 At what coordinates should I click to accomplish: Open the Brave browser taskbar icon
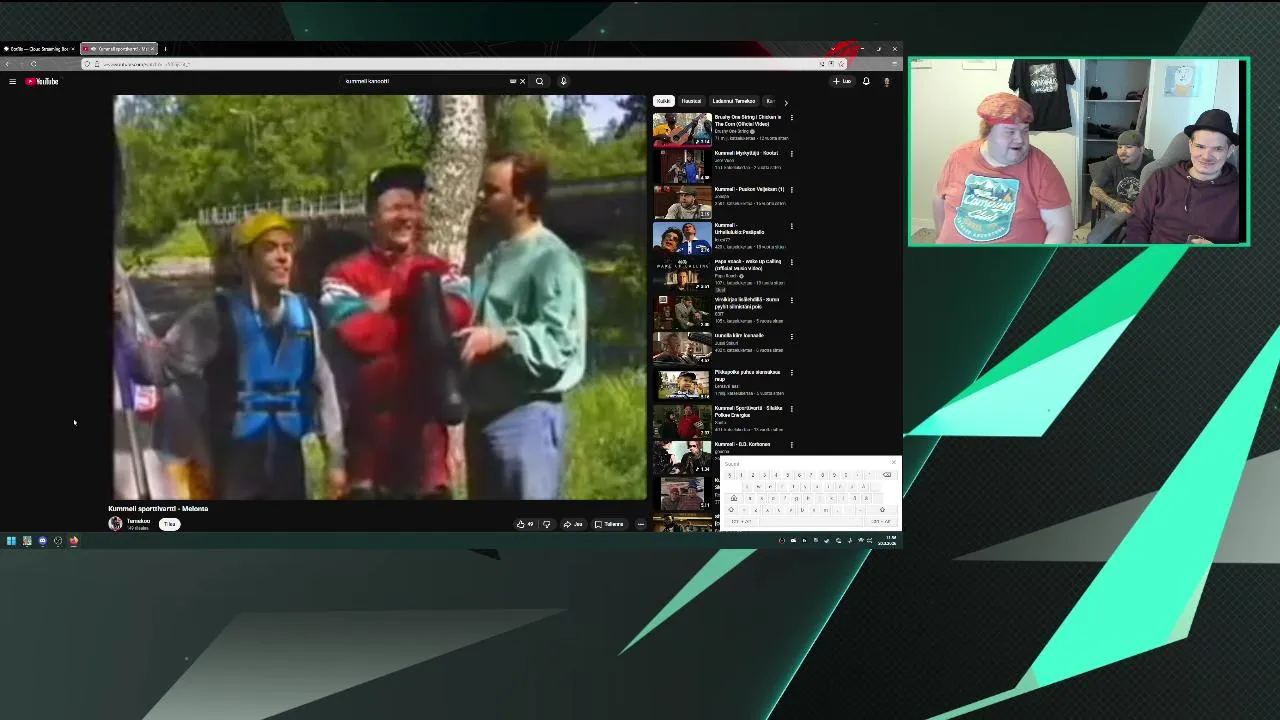coord(73,541)
